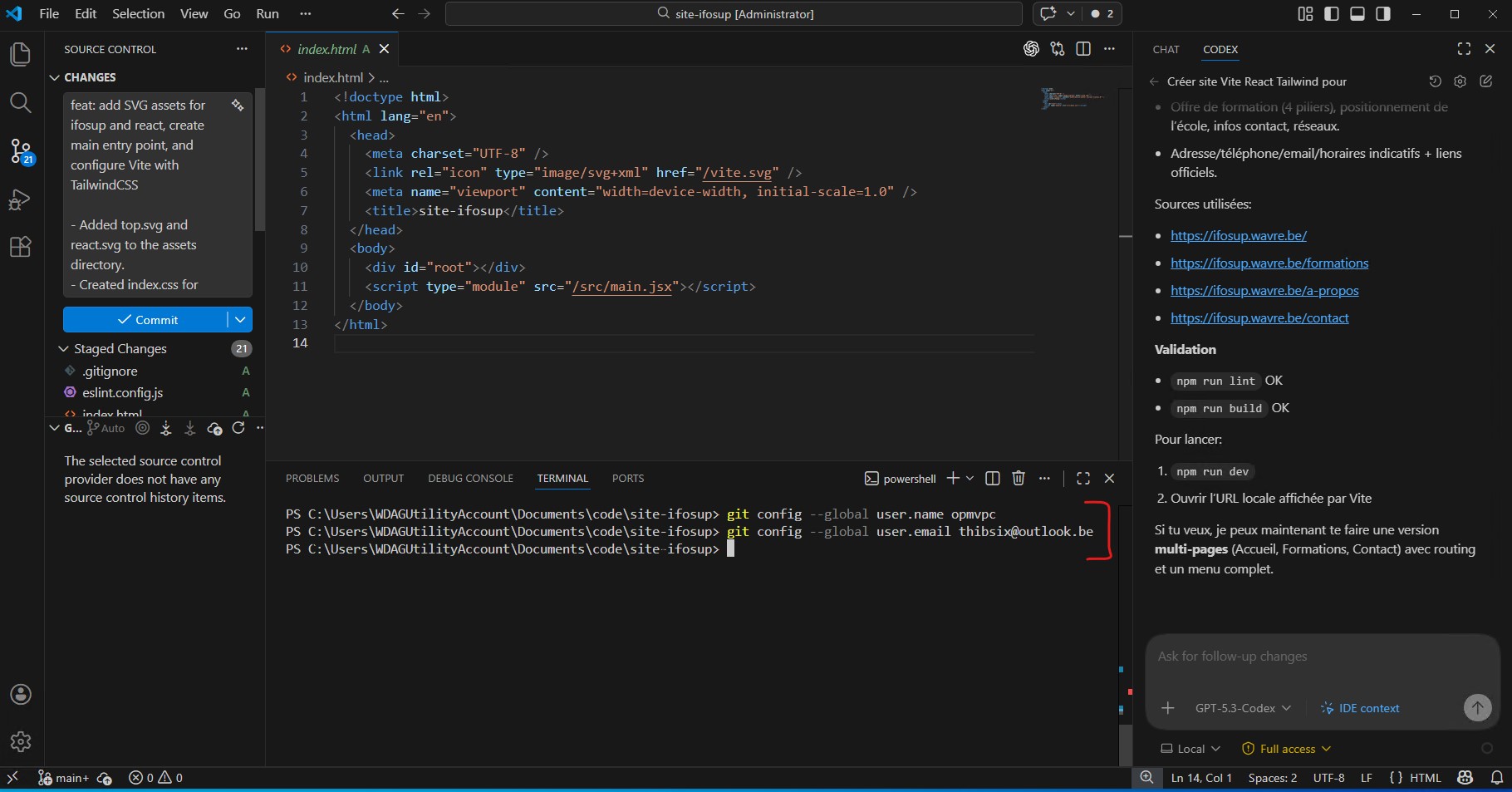The width and height of the screenshot is (1512, 792).
Task: Open the Commit button dropdown arrow
Action: tap(240, 320)
